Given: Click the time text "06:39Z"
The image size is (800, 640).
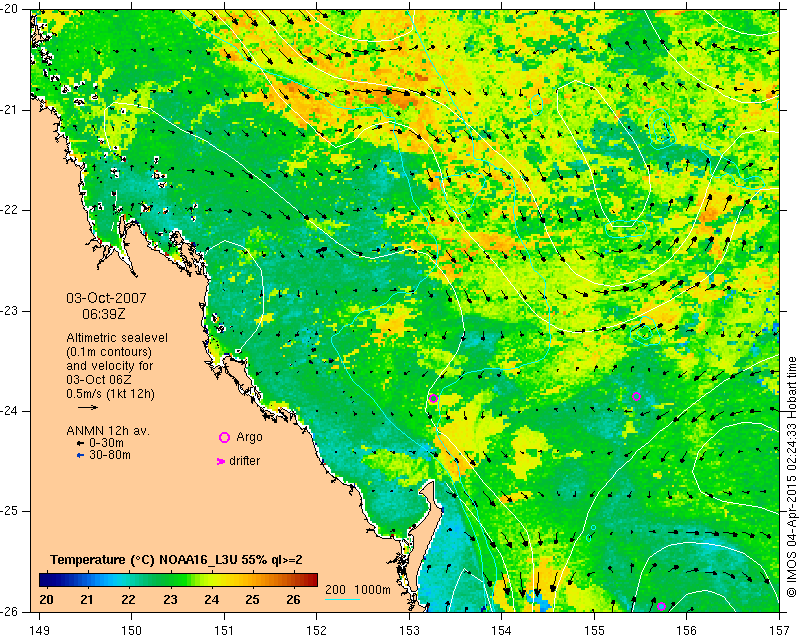Looking at the screenshot, I should pos(104,314).
